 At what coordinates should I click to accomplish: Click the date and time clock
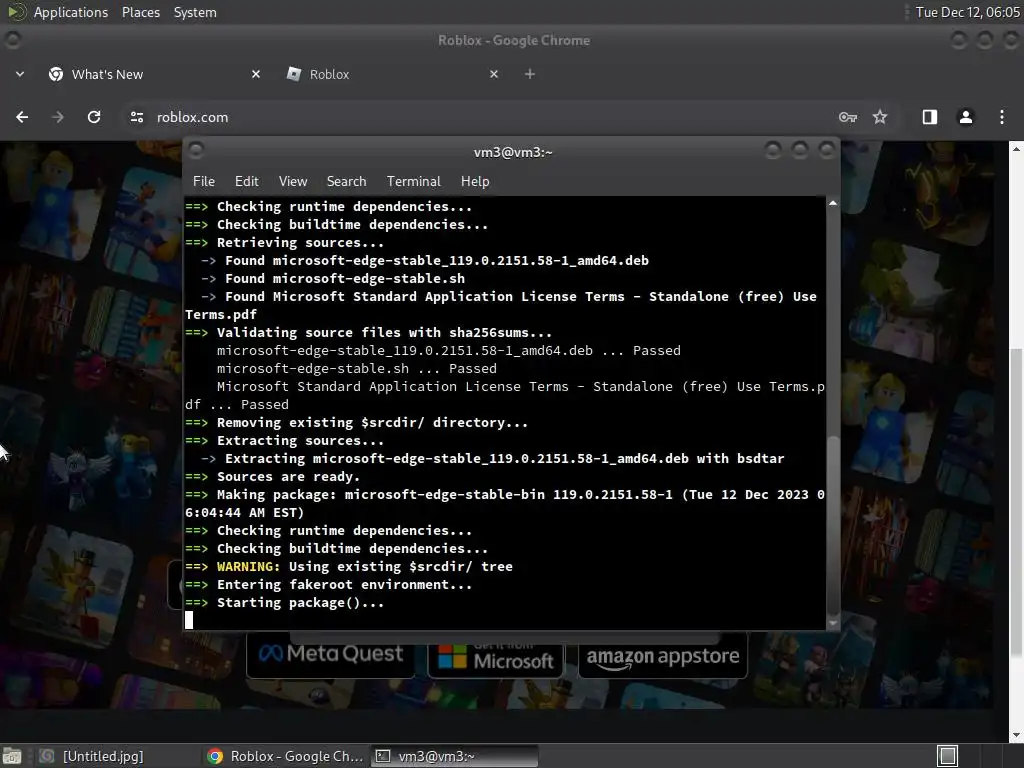(x=967, y=12)
